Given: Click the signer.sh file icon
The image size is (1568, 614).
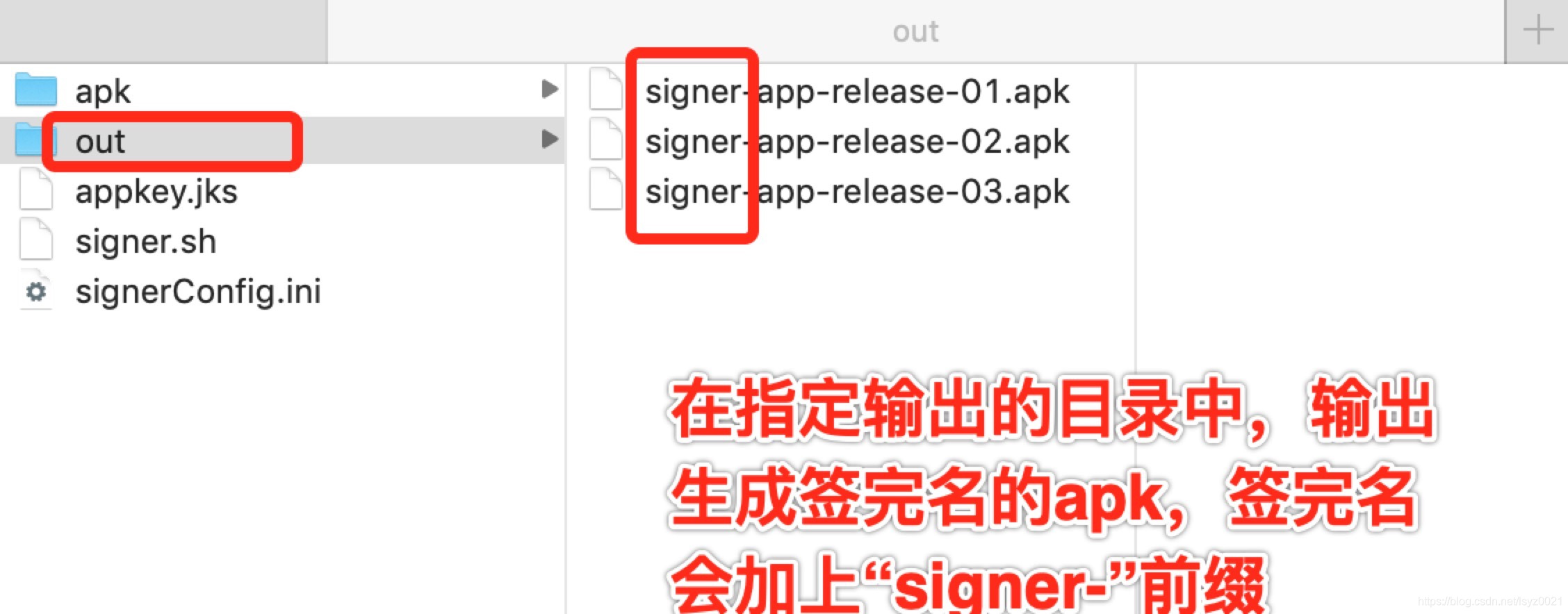Looking at the screenshot, I should [35, 239].
